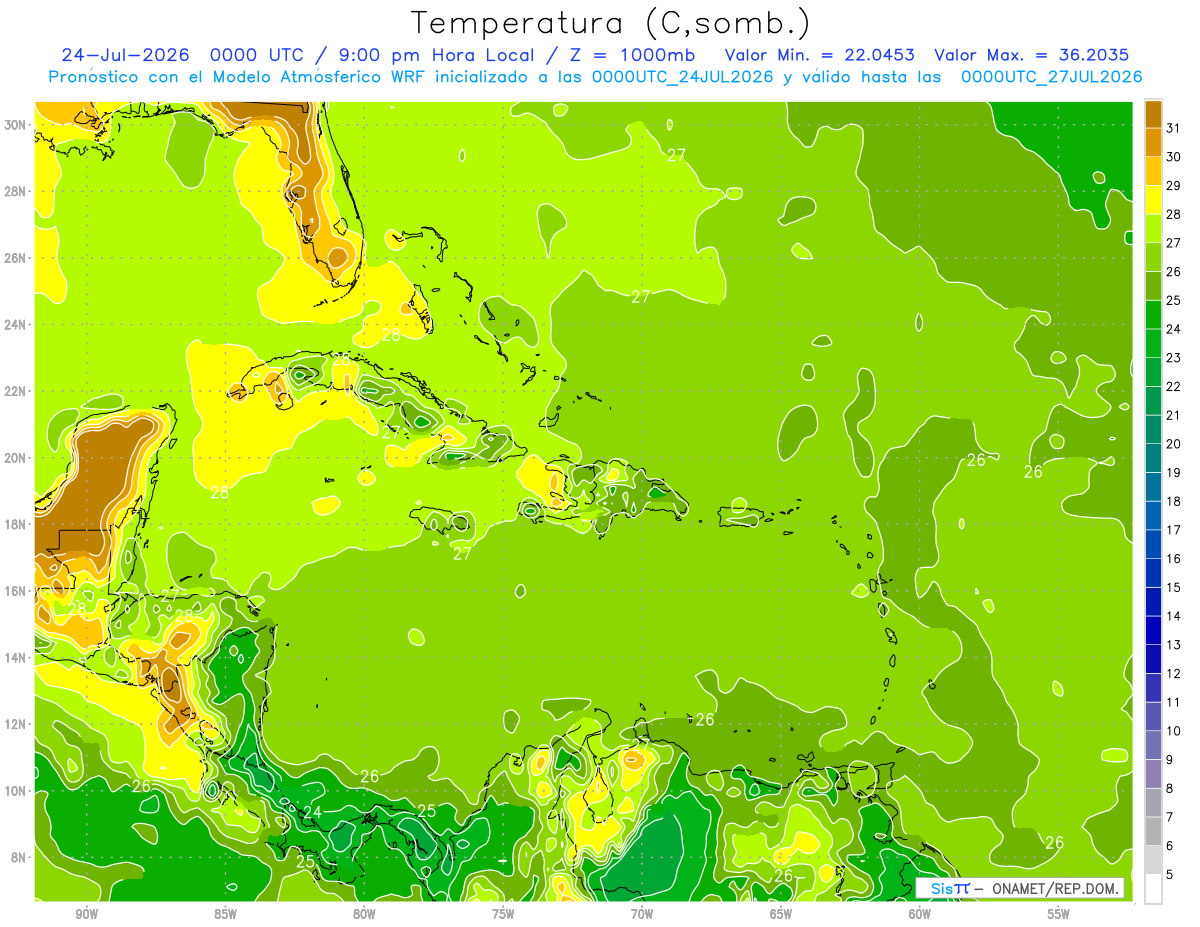This screenshot has height=927, width=1200.
Task: Click color scale label 5
Action: coord(1169,875)
